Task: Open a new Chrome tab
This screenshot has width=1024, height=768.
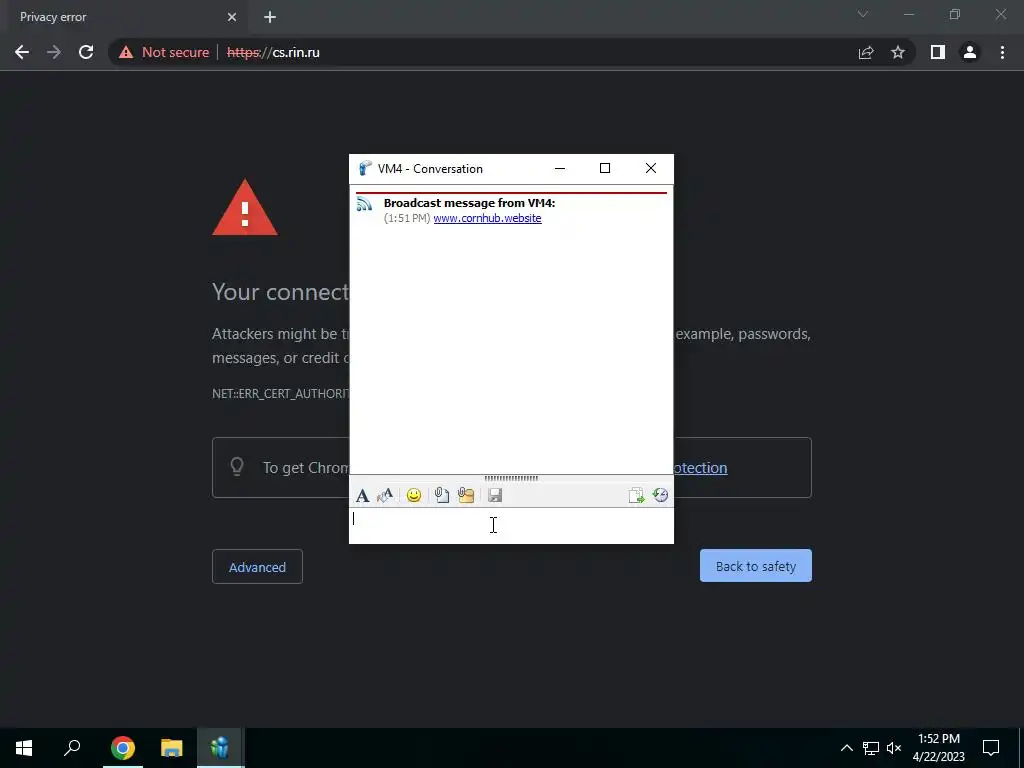Action: click(270, 17)
